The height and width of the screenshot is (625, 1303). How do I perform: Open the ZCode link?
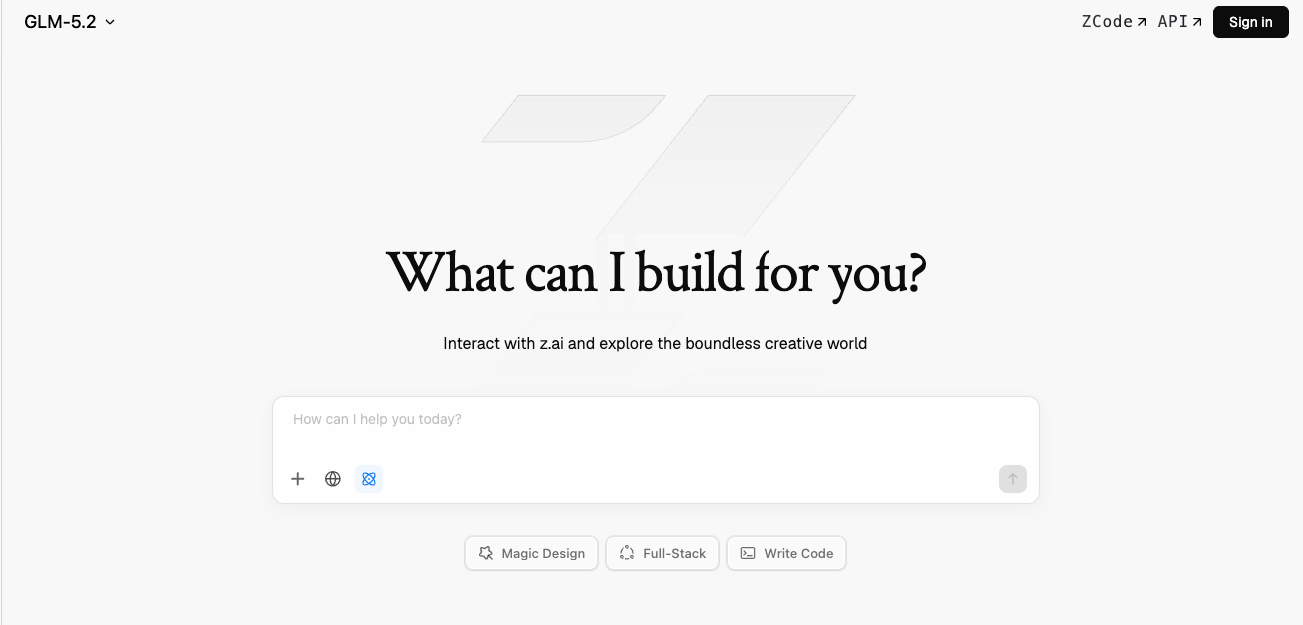click(x=1114, y=22)
